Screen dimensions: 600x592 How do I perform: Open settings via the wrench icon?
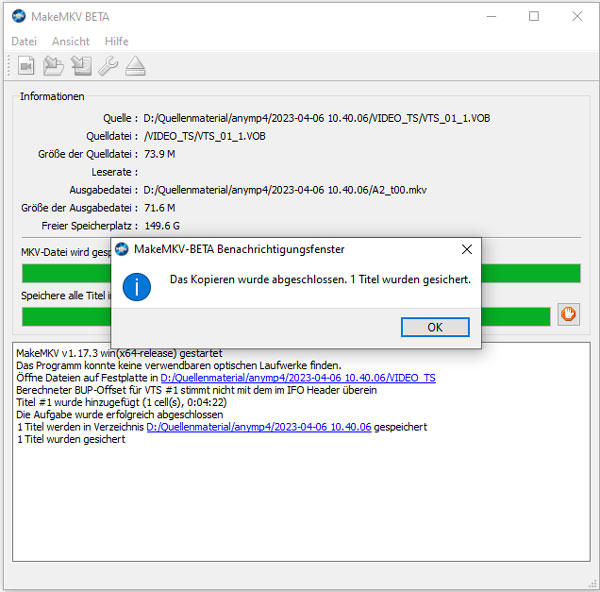(108, 66)
